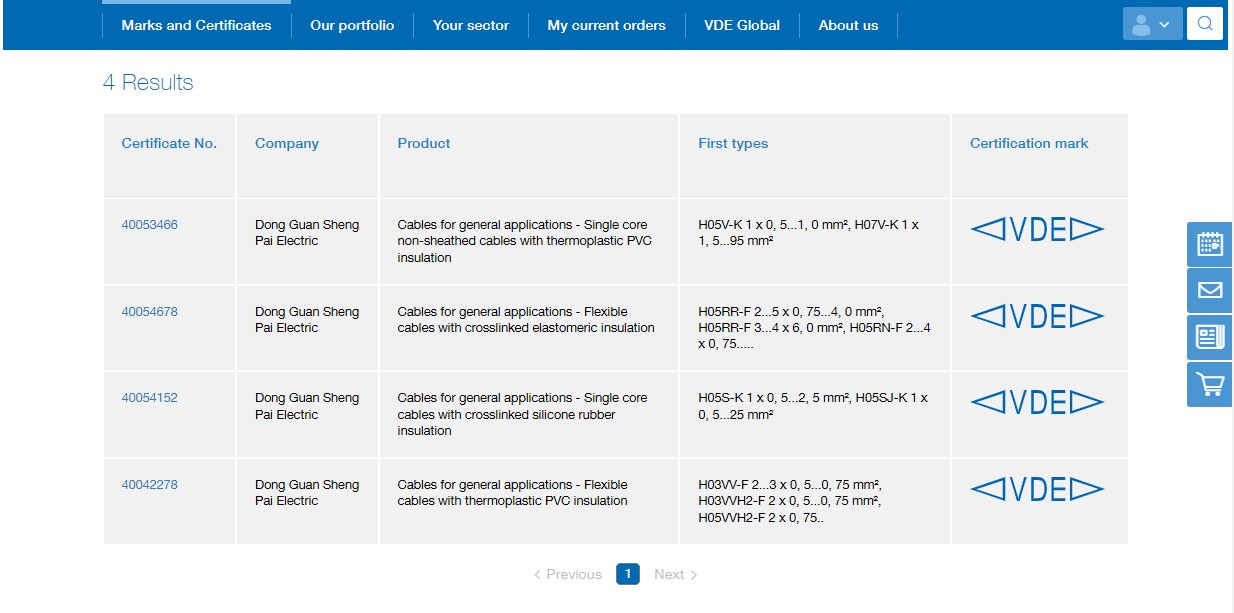Click VDE mark for certificate 40054678
The image size is (1234, 613).
1036,317
